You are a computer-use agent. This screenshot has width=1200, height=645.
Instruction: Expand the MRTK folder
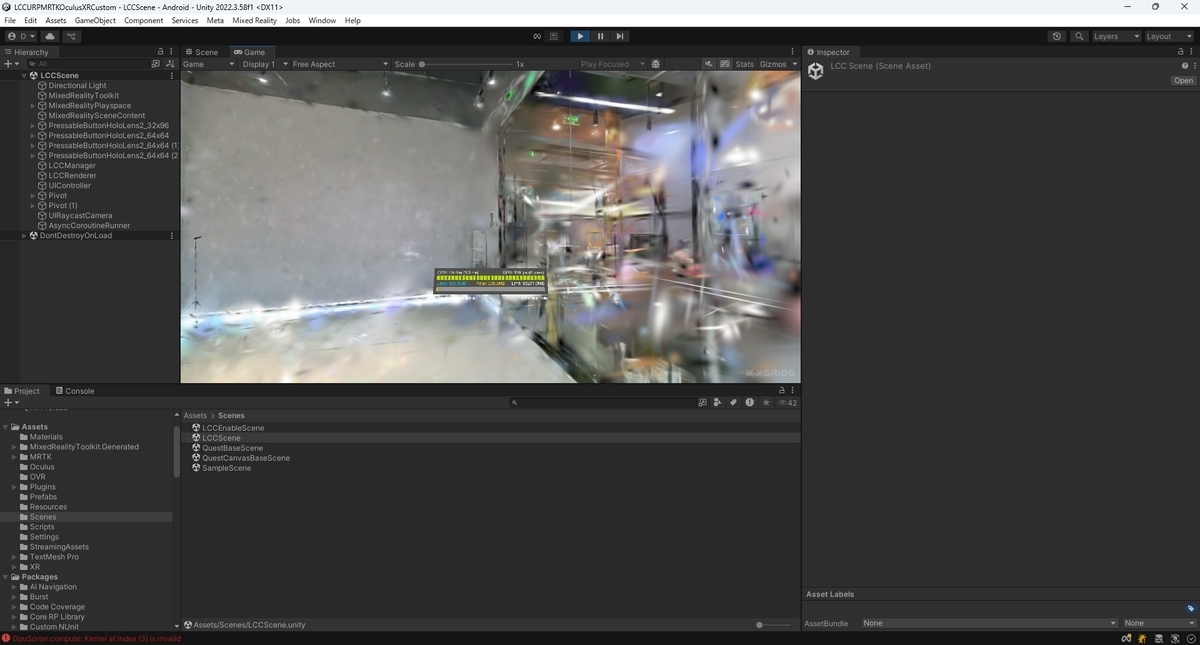14,457
